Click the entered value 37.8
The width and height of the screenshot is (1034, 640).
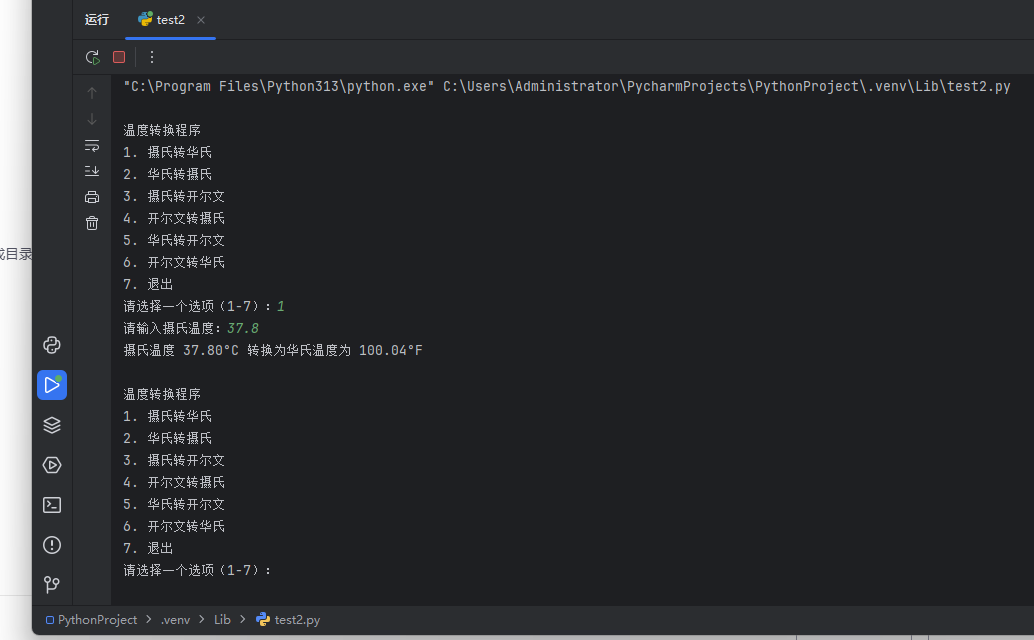point(243,328)
